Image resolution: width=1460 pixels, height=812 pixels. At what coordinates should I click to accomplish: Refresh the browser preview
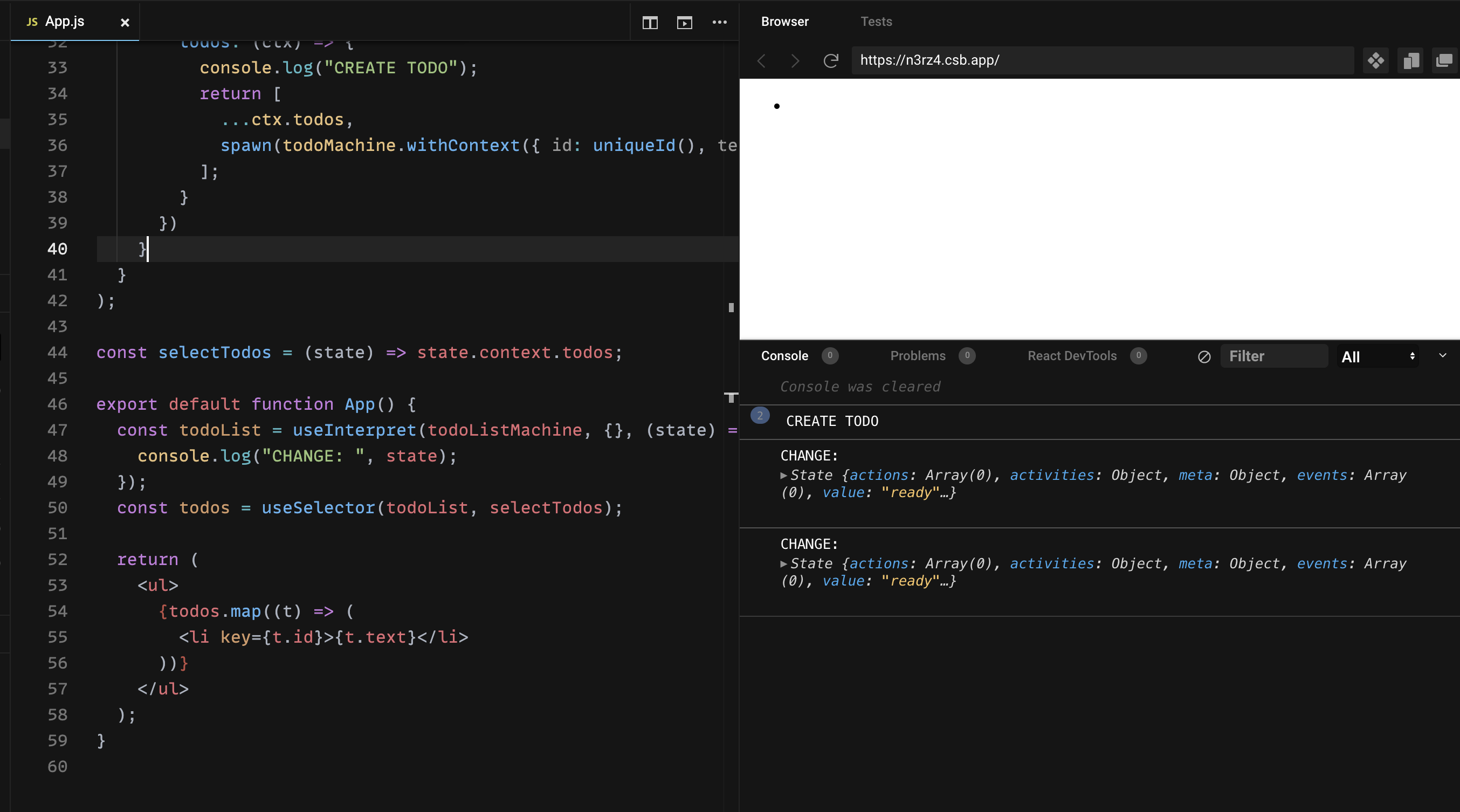coord(831,60)
